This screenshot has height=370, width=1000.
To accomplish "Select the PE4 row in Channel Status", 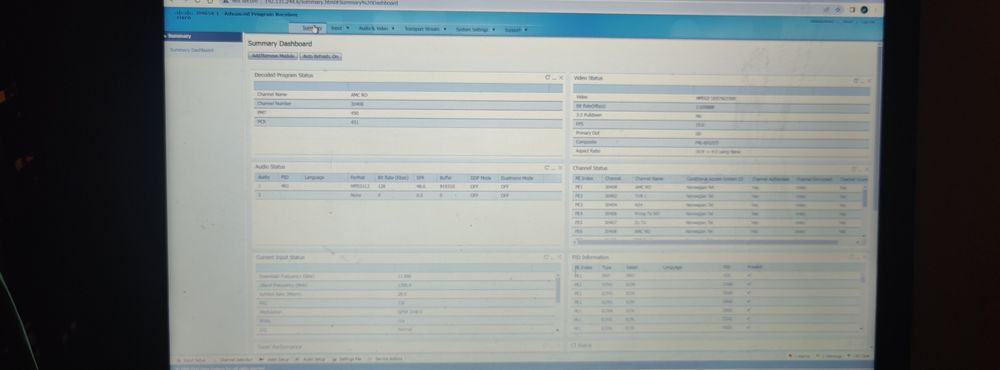I will point(717,214).
